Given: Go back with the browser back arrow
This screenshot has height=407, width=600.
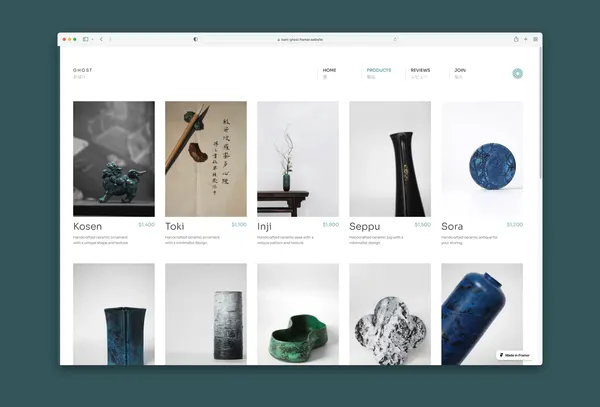Looking at the screenshot, I should pos(101,39).
